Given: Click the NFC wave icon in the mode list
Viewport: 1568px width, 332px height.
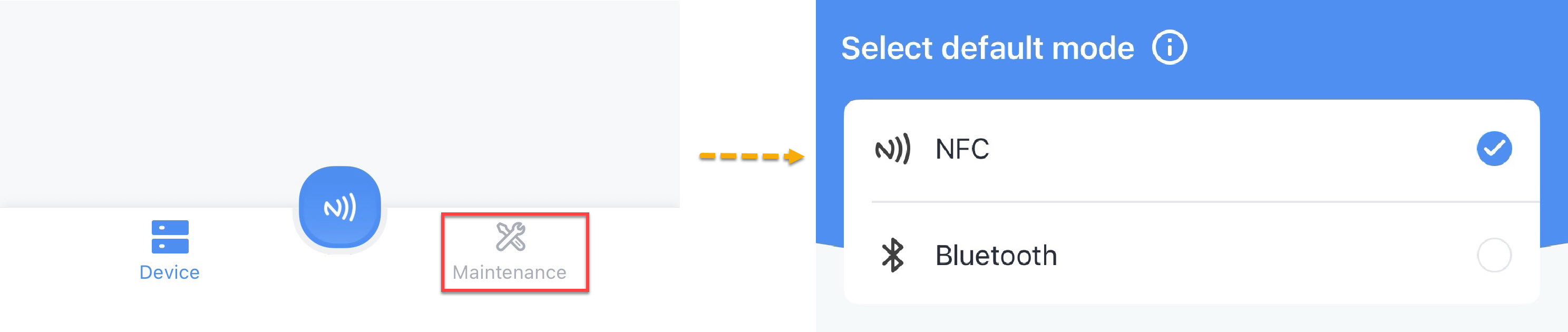Looking at the screenshot, I should click(892, 149).
